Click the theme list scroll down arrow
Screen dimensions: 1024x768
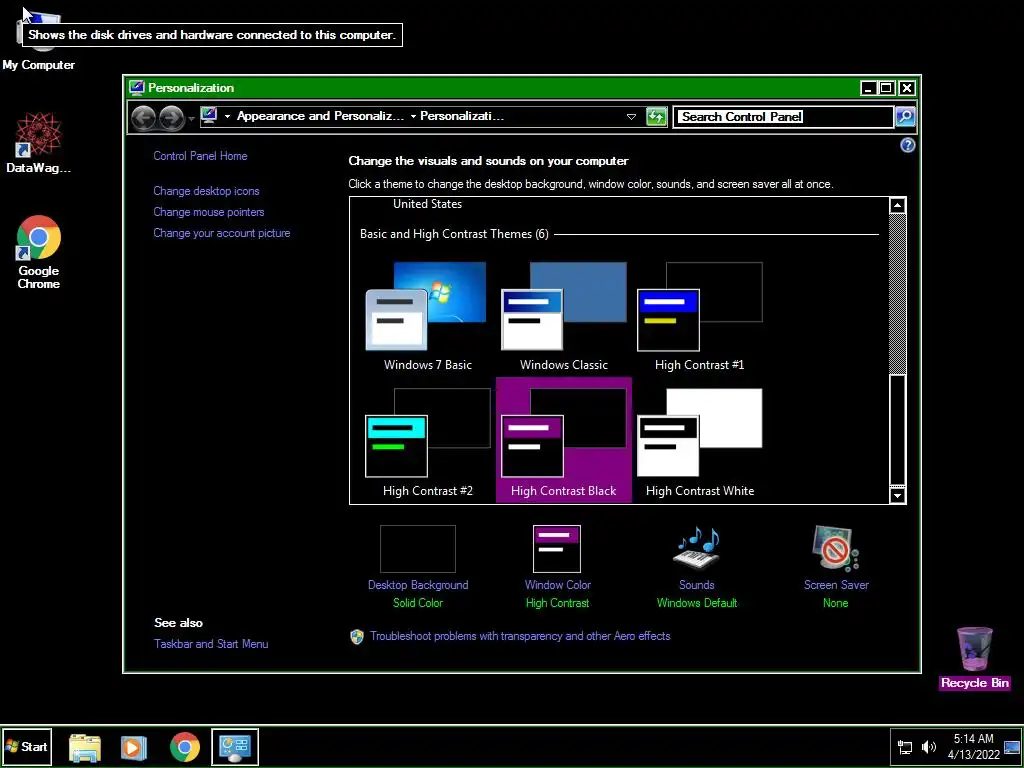[x=897, y=495]
